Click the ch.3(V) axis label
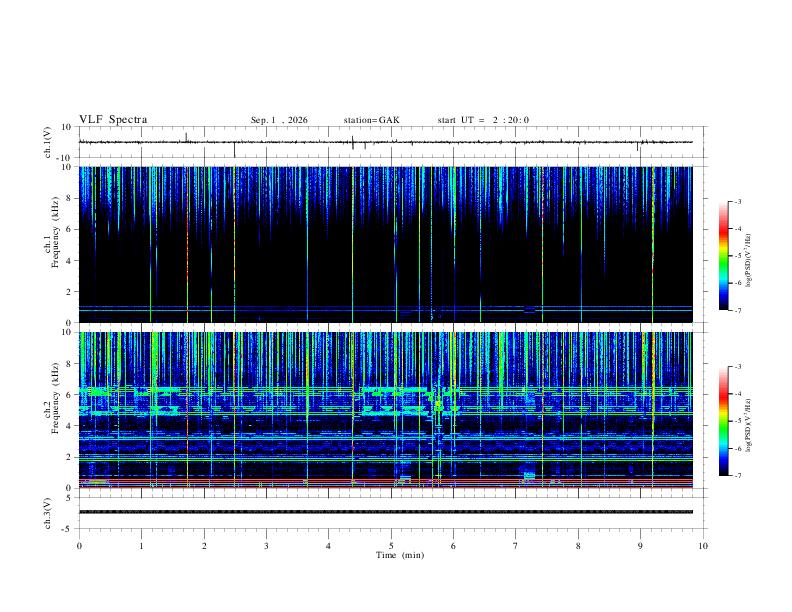The height and width of the screenshot is (612, 792). tap(48, 513)
